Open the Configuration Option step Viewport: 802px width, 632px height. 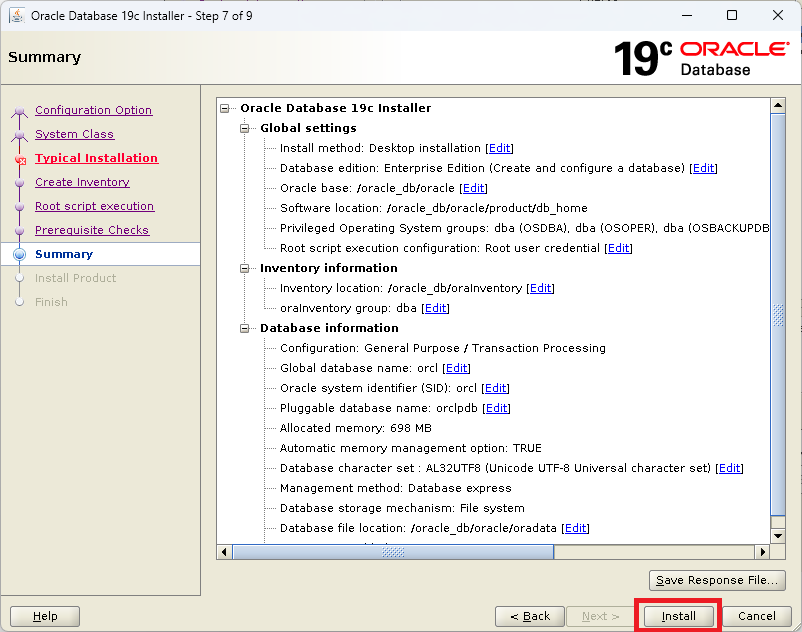(93, 110)
